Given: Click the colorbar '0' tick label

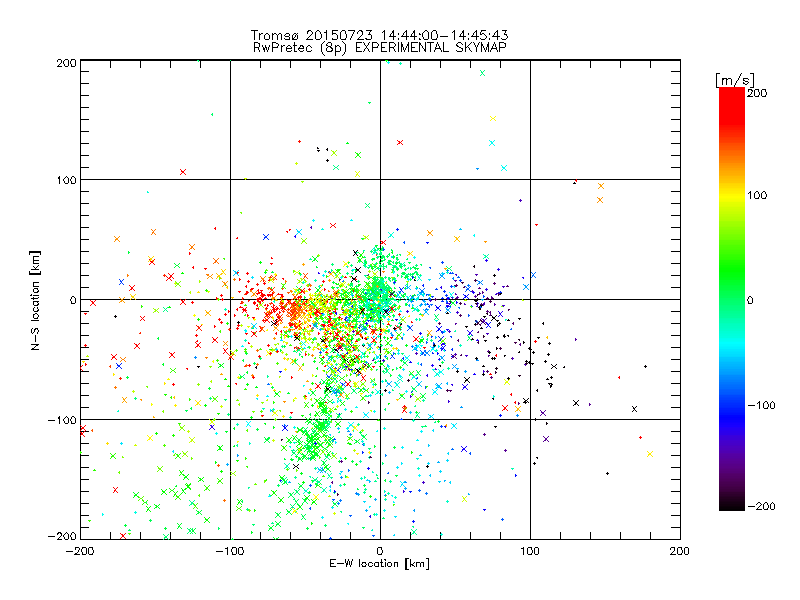Looking at the screenshot, I should [x=750, y=300].
